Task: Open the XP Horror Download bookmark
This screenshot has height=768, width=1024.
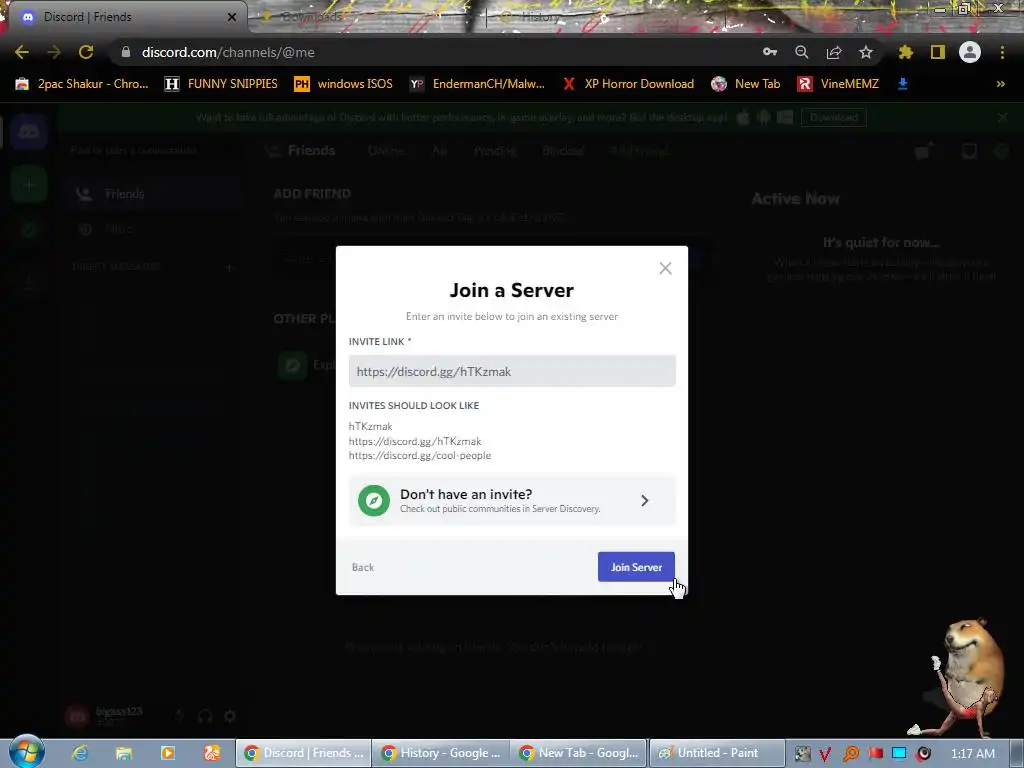Action: (628, 84)
